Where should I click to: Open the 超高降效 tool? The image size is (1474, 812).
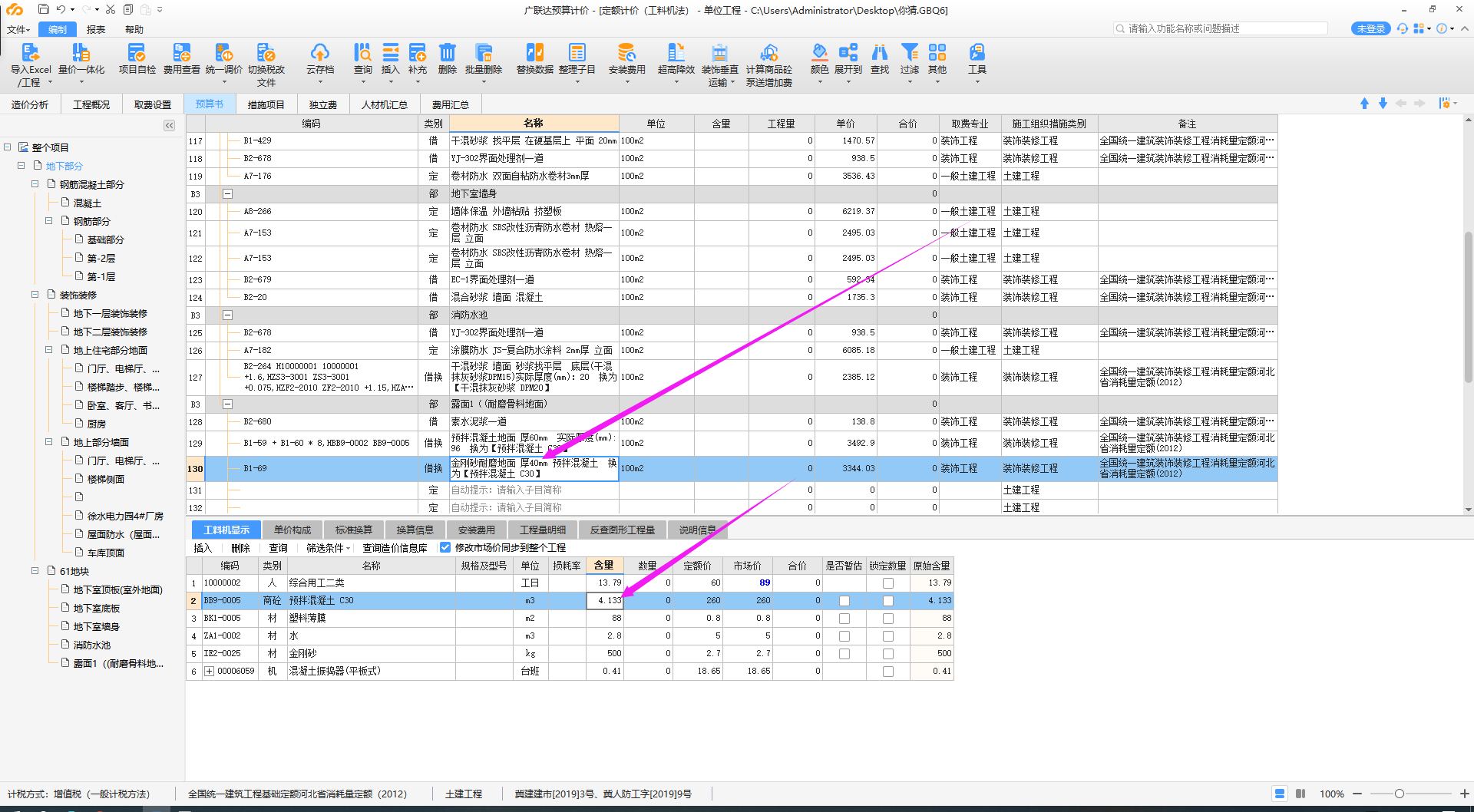676,52
